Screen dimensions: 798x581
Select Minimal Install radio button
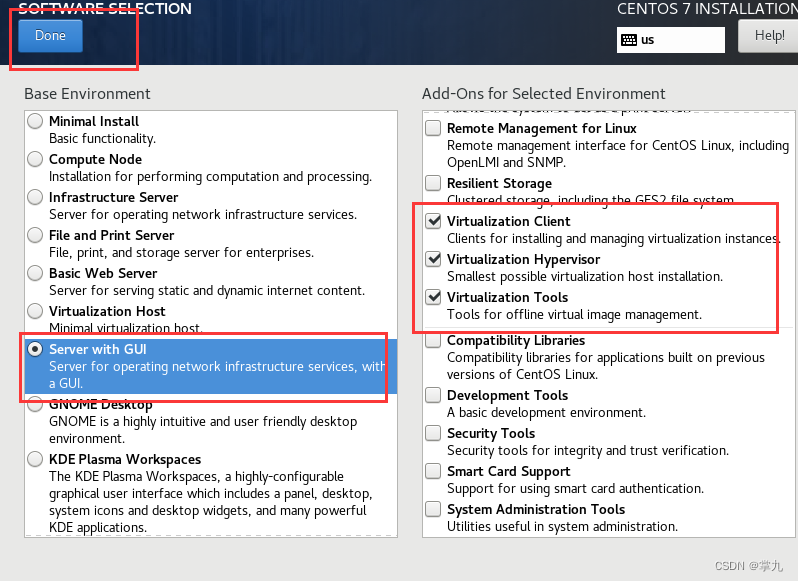[35, 121]
